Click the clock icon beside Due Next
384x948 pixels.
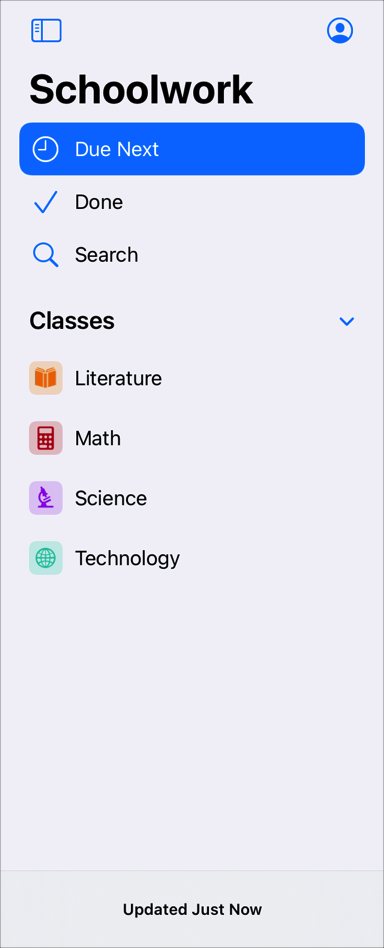45,149
